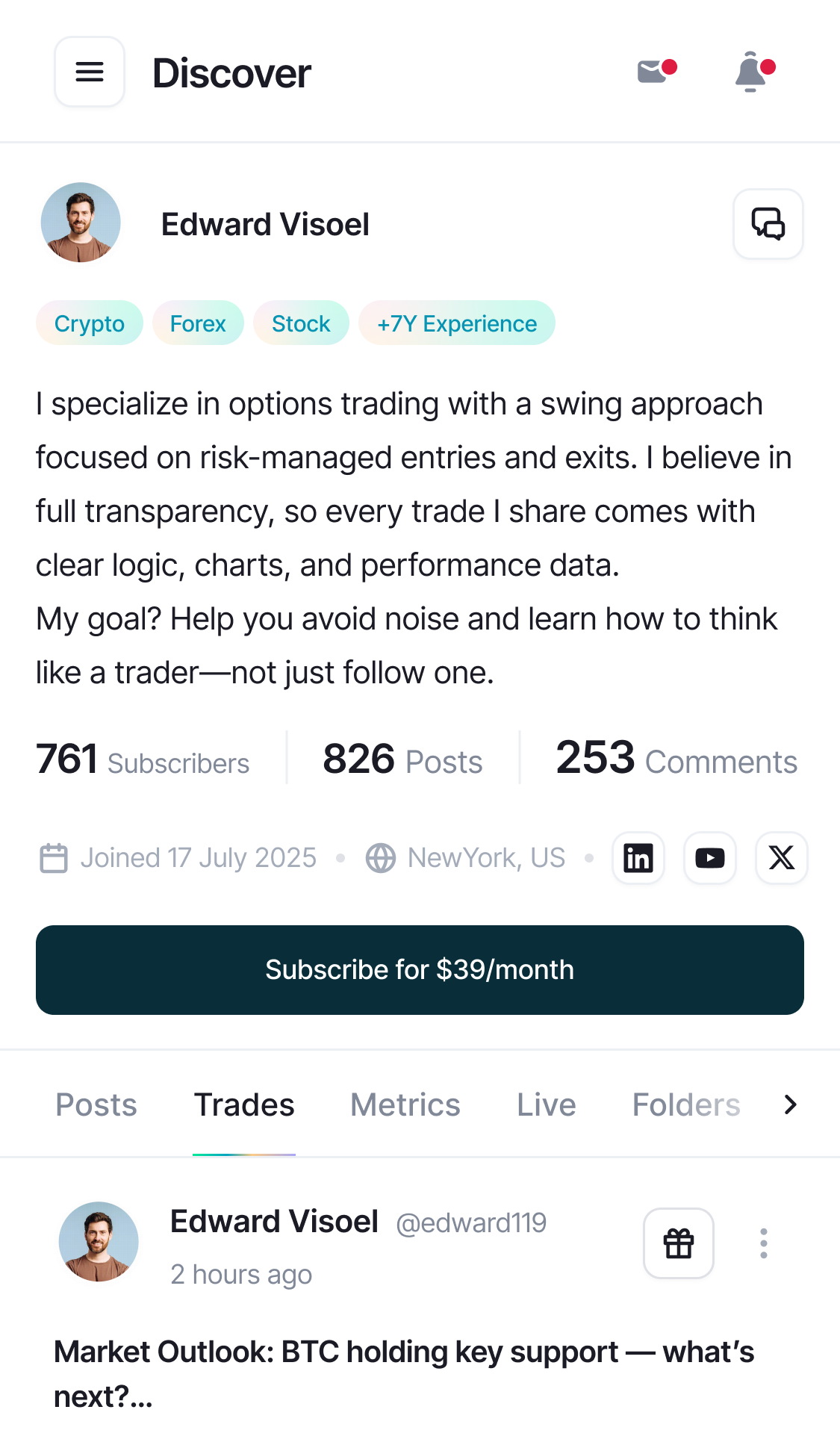Viewport: 840px width, 1445px height.
Task: Click the Stock tag chip
Action: point(301,323)
